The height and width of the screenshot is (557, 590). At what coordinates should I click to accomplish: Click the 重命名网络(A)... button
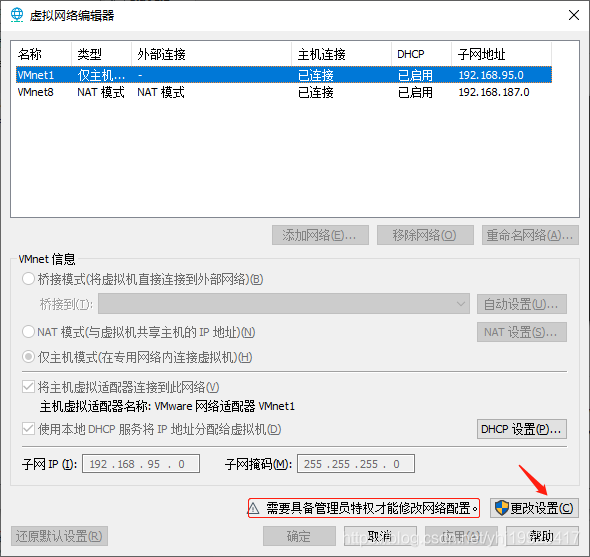pyautogui.click(x=530, y=235)
